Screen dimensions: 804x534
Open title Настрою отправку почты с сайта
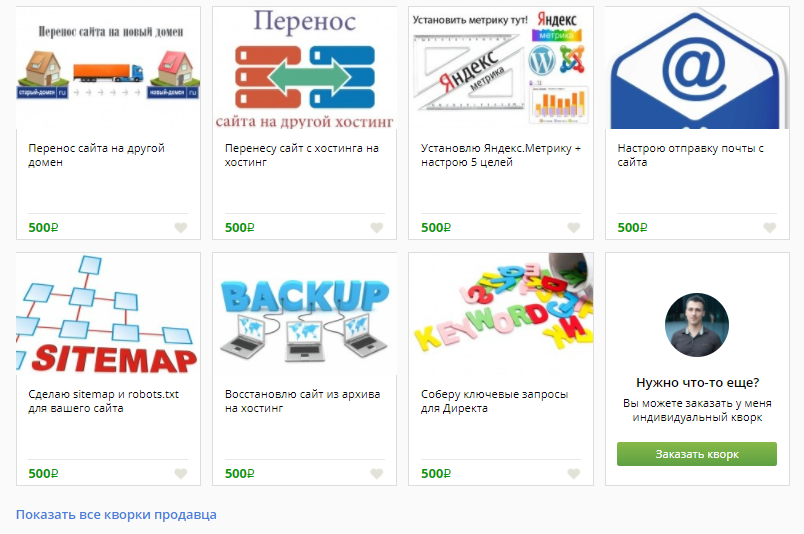pos(690,155)
